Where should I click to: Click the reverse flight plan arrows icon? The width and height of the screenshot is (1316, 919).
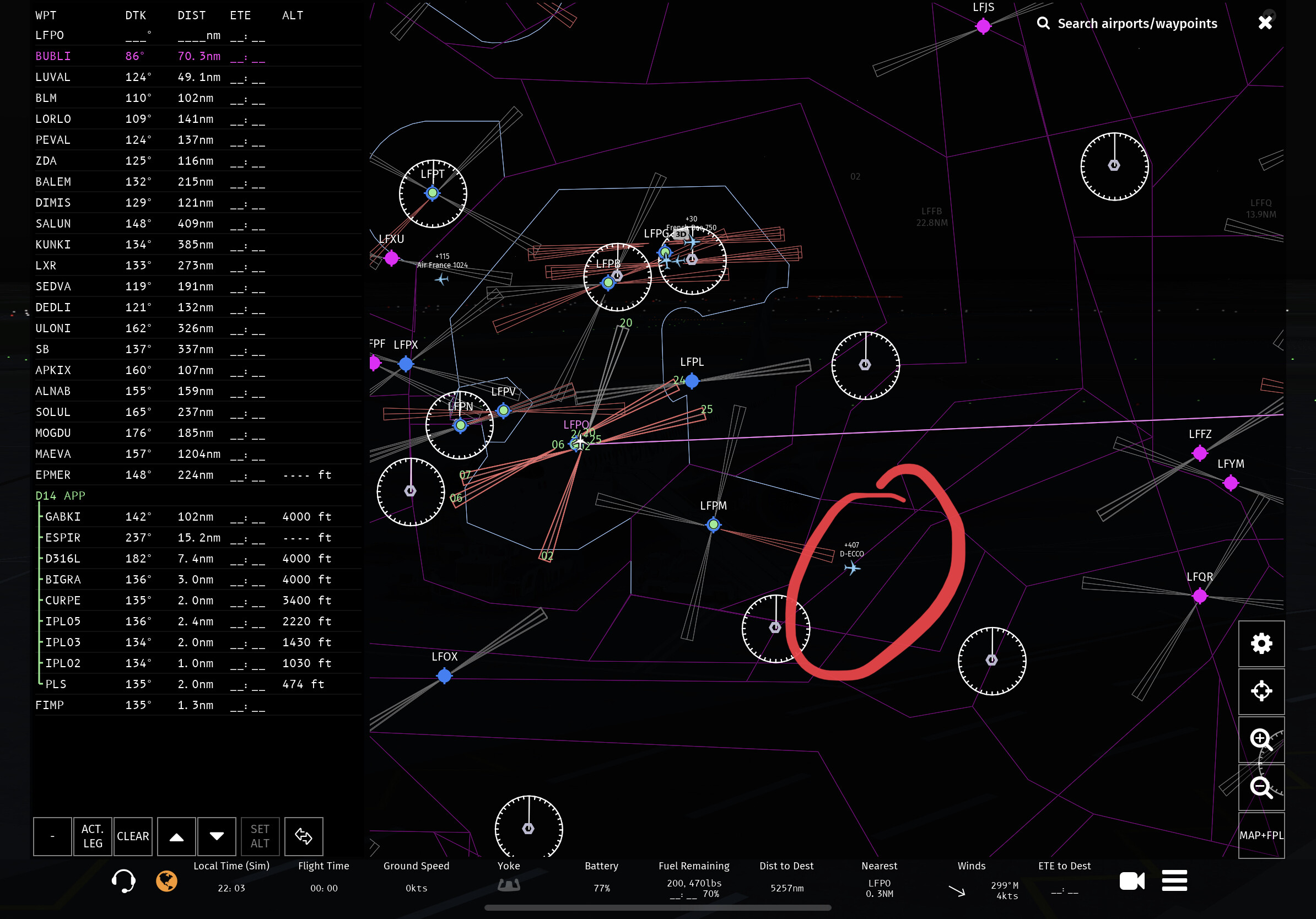[304, 836]
